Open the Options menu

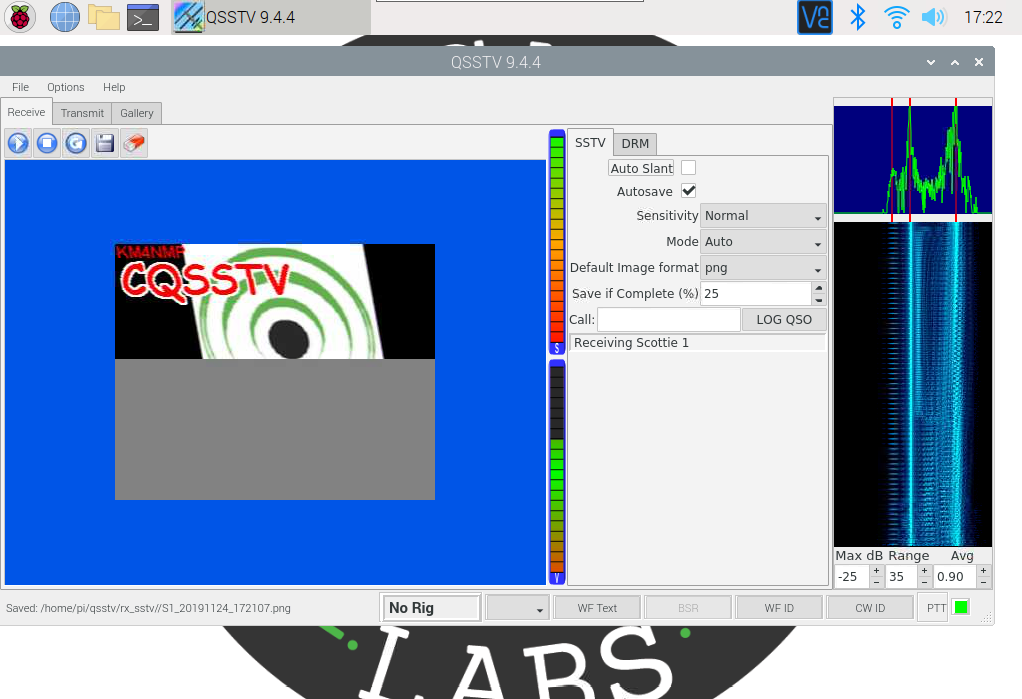65,87
